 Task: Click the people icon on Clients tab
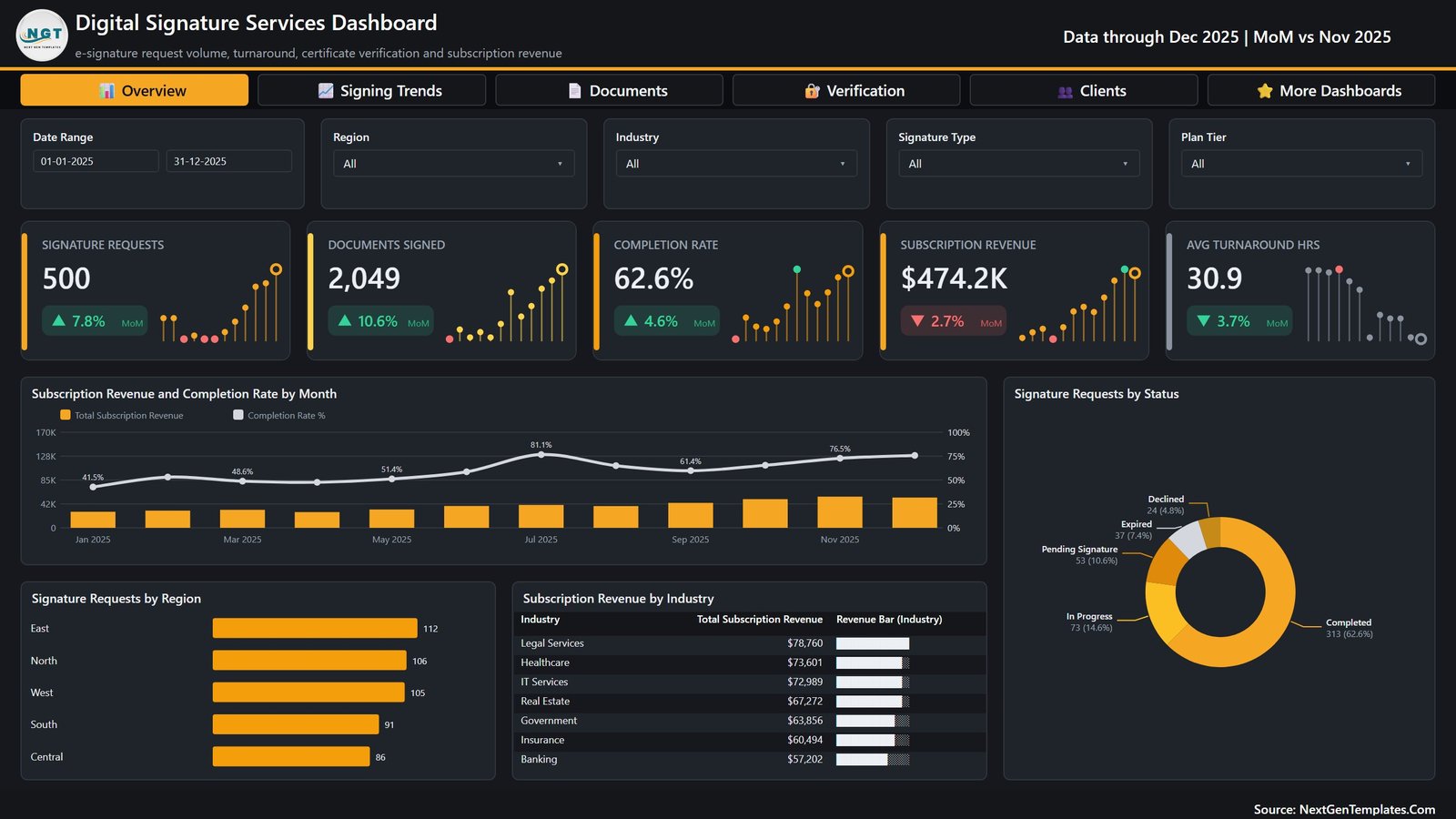(1065, 91)
